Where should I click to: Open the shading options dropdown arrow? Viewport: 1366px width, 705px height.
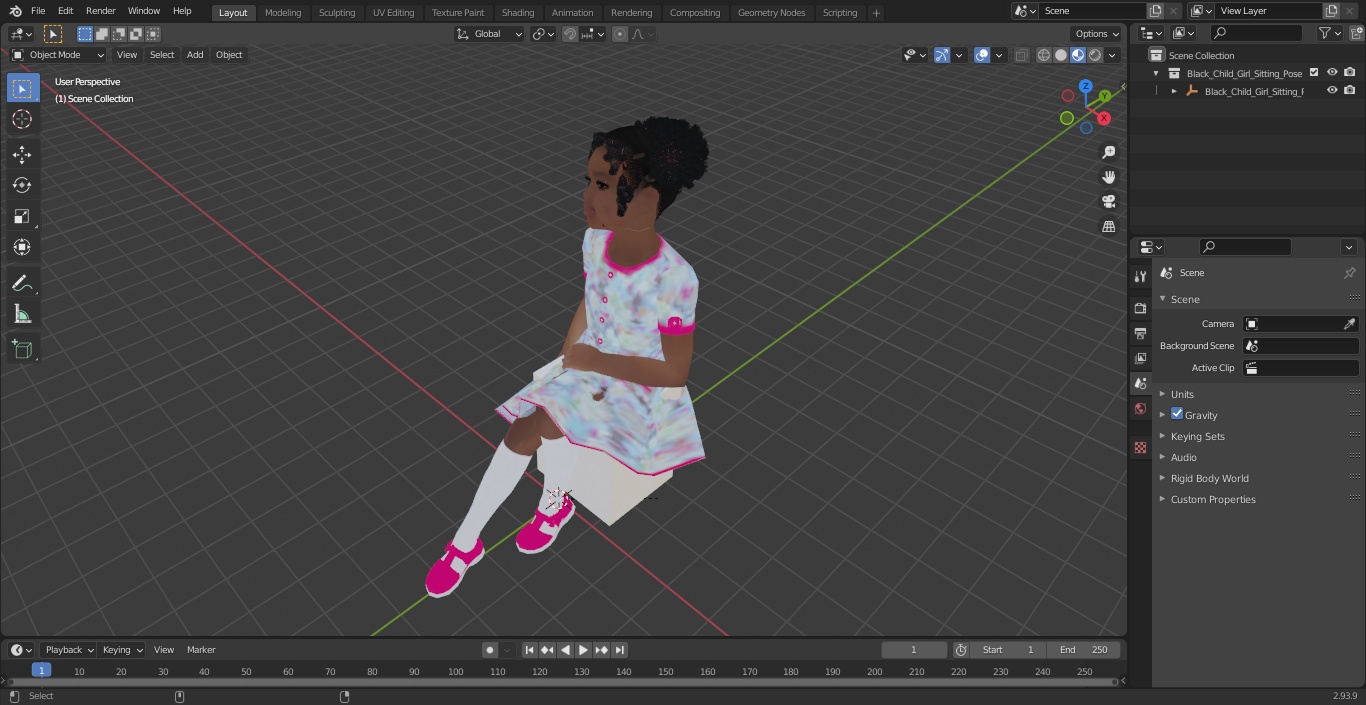pos(1112,55)
